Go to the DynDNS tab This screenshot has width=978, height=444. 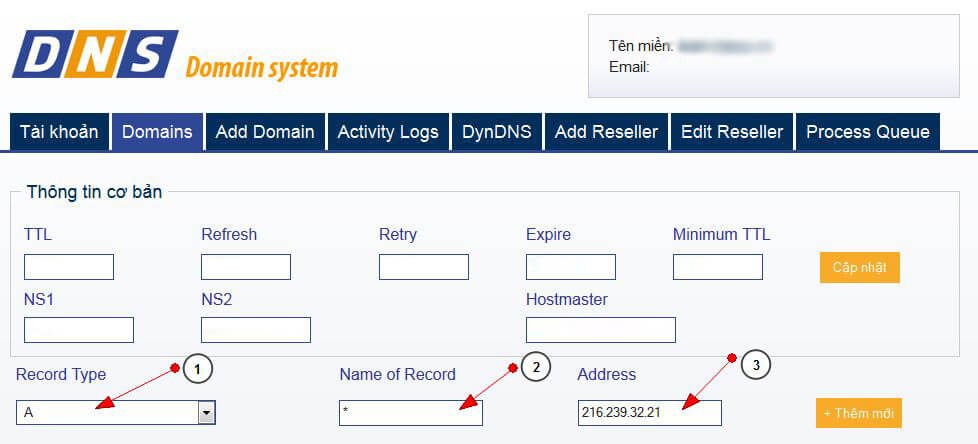[x=496, y=132]
